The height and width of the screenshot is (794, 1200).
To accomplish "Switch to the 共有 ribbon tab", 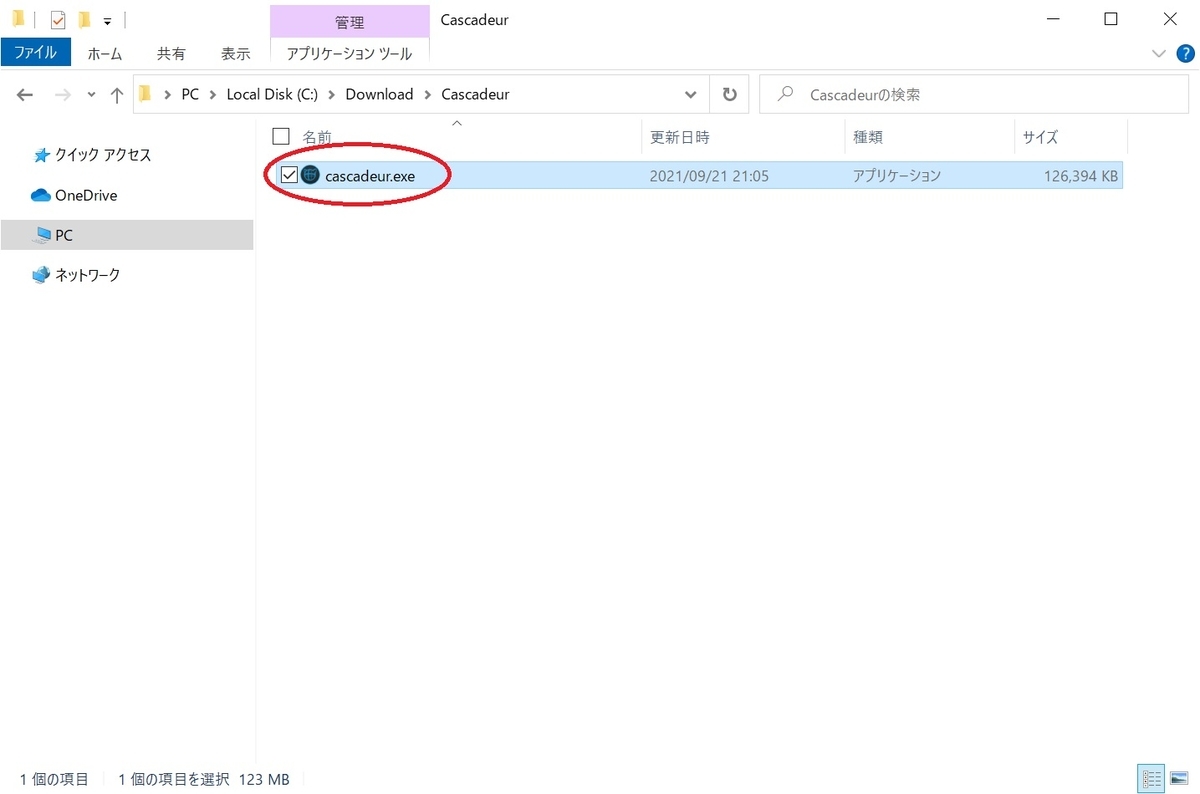I will click(x=171, y=54).
